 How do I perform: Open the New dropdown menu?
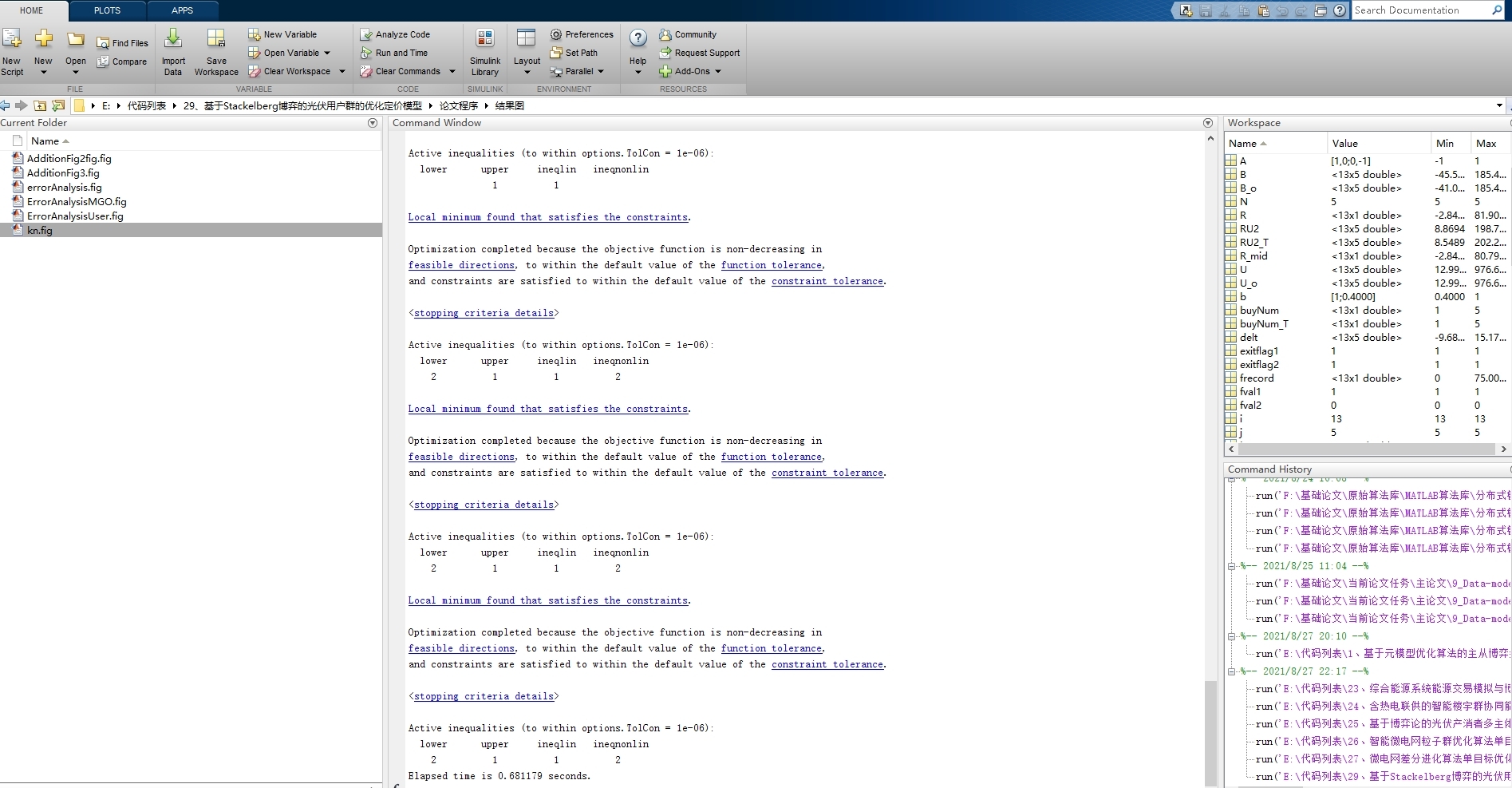tap(43, 73)
